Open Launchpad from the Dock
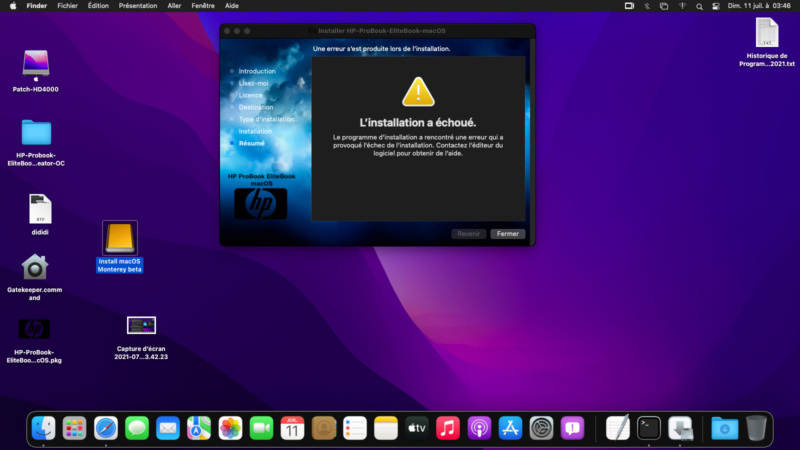 tap(74, 428)
